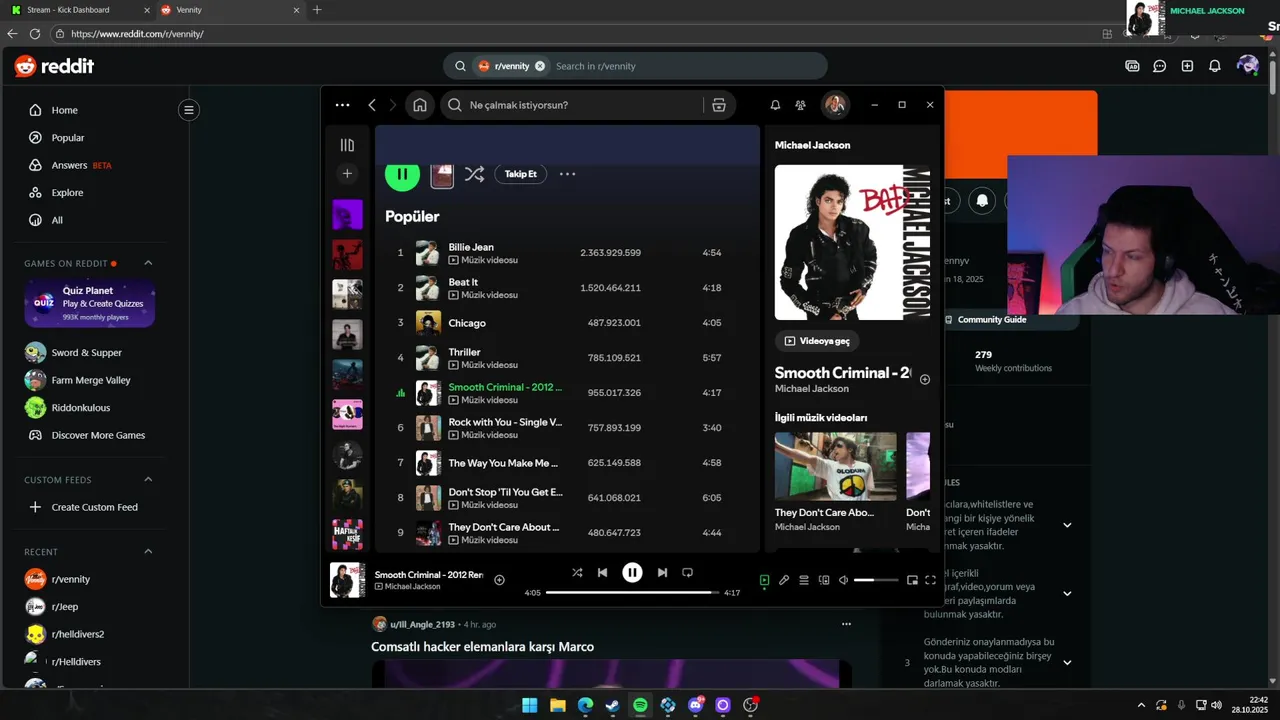Screen dimensions: 1280x720
Task: Toggle the Now Playing view panel
Action: pos(764,580)
